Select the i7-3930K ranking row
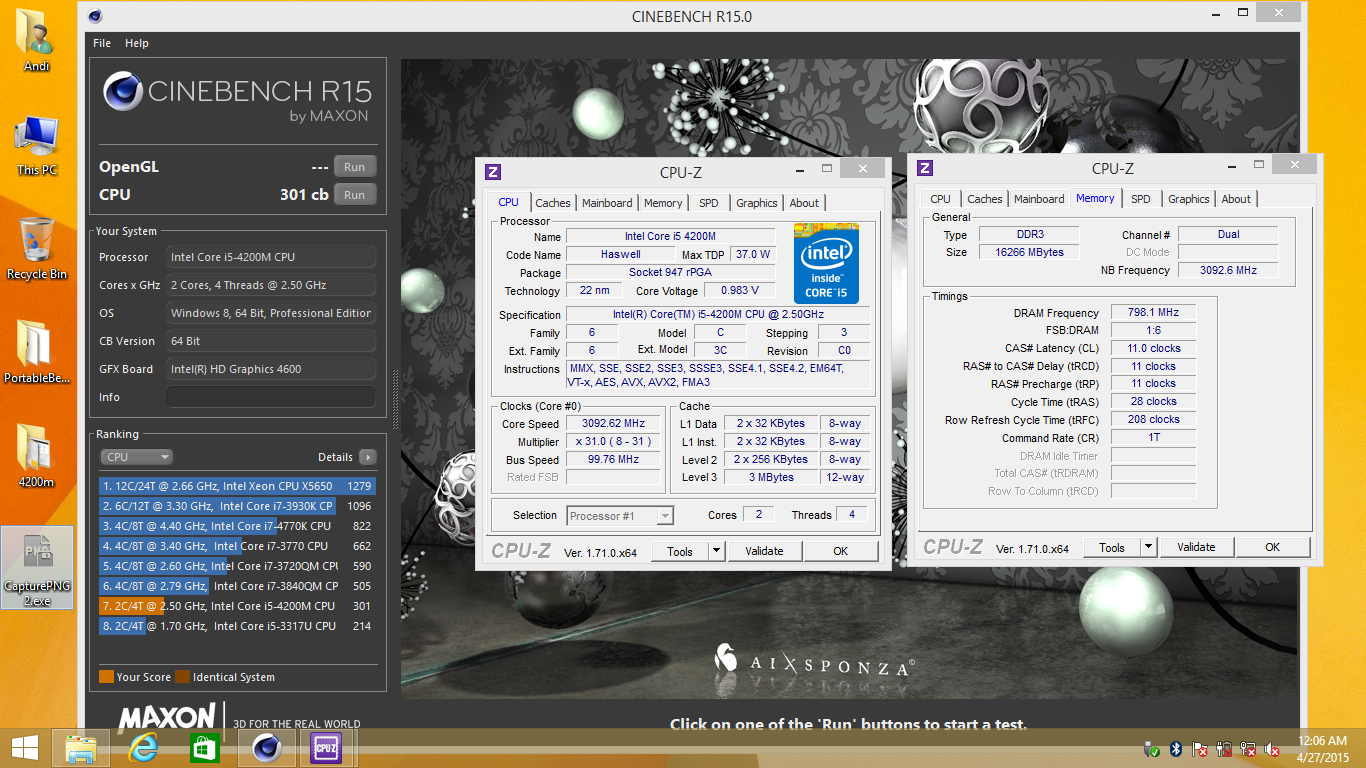This screenshot has width=1366, height=768. [x=238, y=506]
